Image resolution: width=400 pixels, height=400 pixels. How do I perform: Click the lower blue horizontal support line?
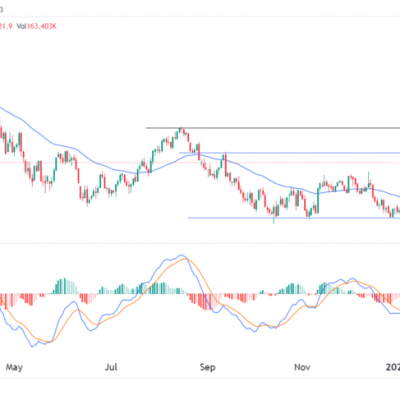[x=294, y=218]
